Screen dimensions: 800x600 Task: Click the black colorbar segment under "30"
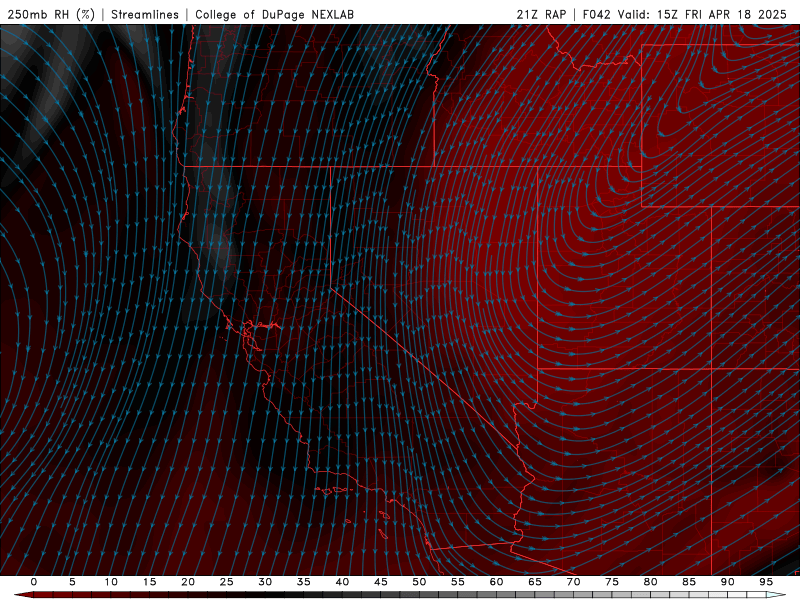[x=272, y=595]
